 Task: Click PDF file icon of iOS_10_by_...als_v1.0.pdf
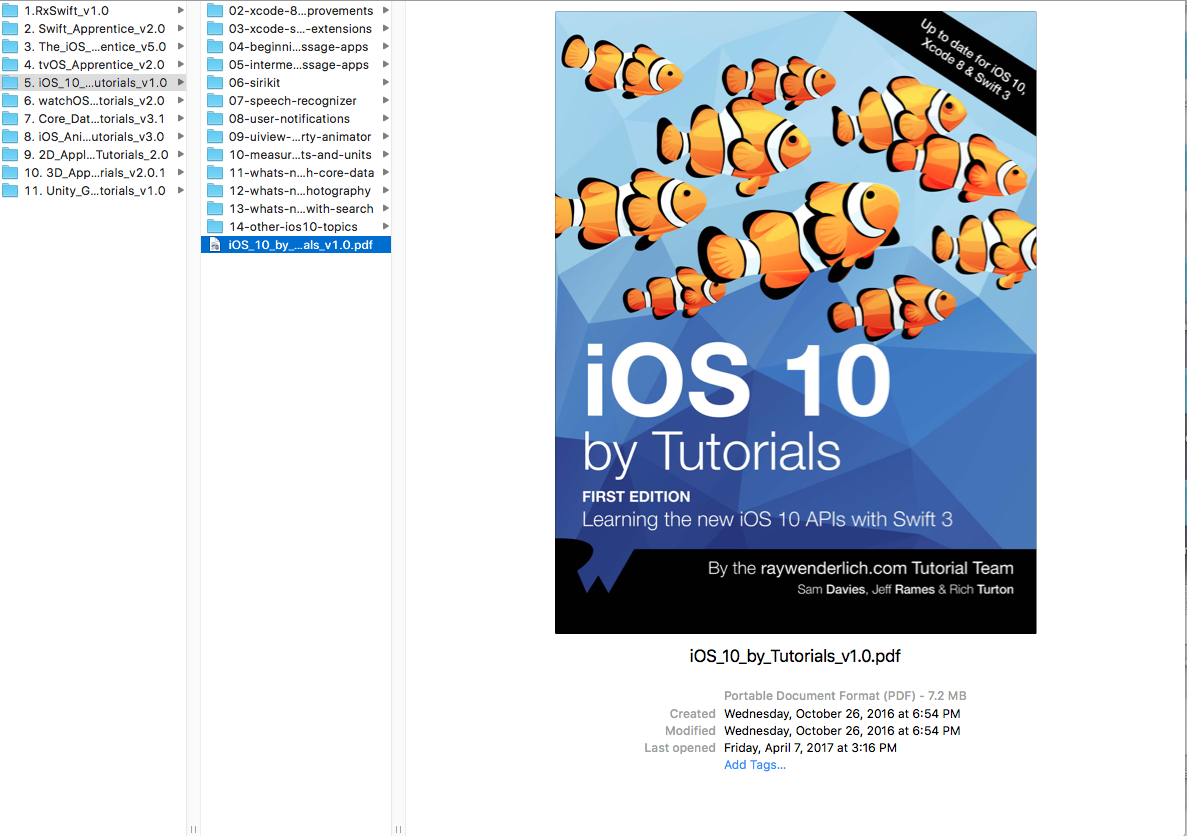pos(215,245)
